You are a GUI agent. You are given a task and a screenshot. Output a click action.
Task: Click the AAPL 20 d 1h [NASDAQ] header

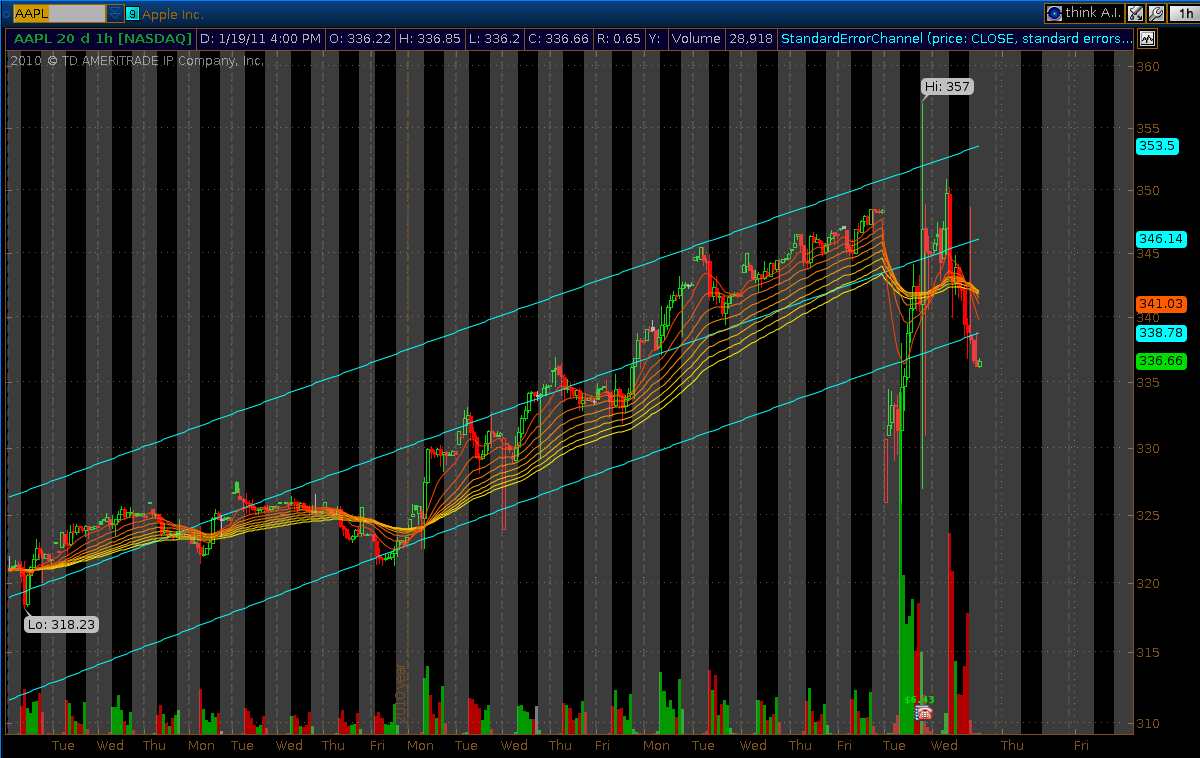coord(101,39)
